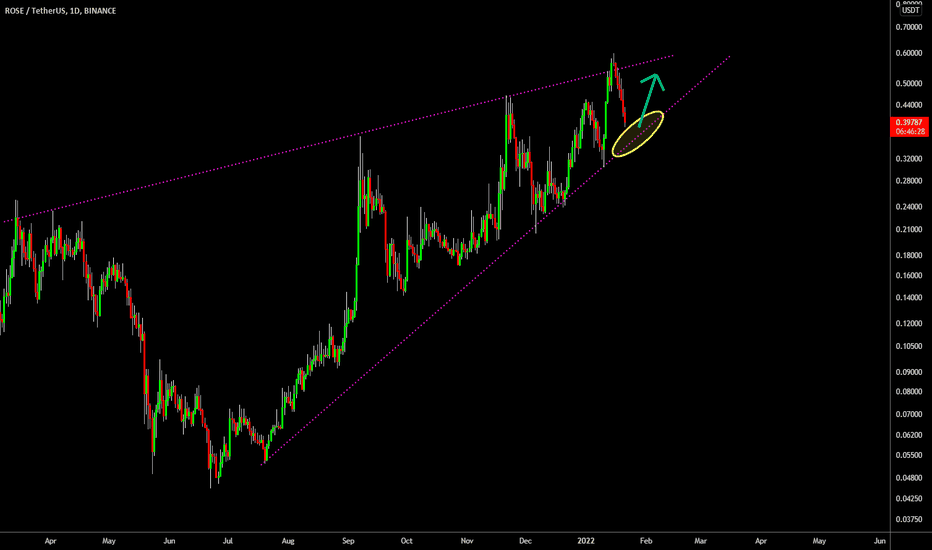932x550 pixels.
Task: Open the USDT currency label on price axis
Action: [910, 10]
